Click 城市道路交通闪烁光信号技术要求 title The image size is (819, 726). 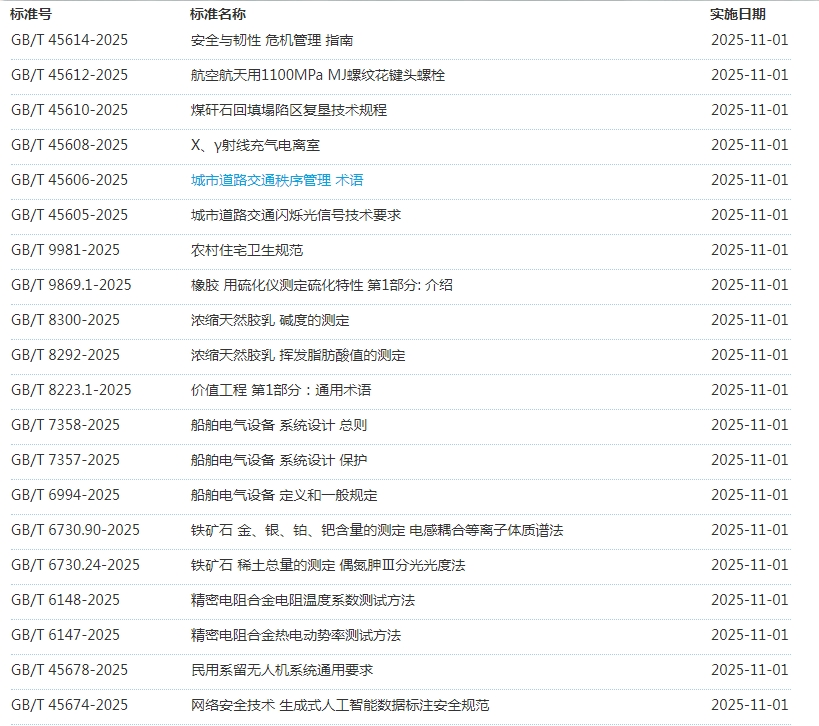pyautogui.click(x=295, y=215)
